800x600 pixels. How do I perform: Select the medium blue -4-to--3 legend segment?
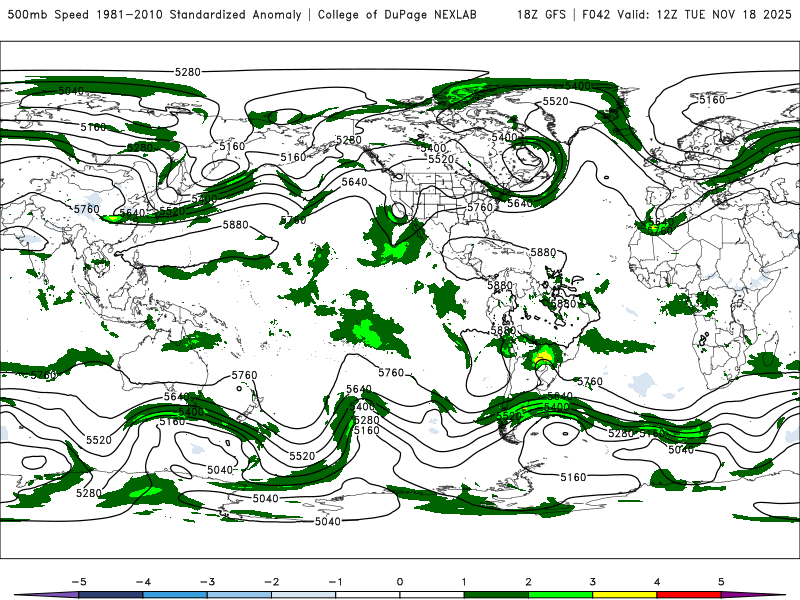tap(175, 595)
